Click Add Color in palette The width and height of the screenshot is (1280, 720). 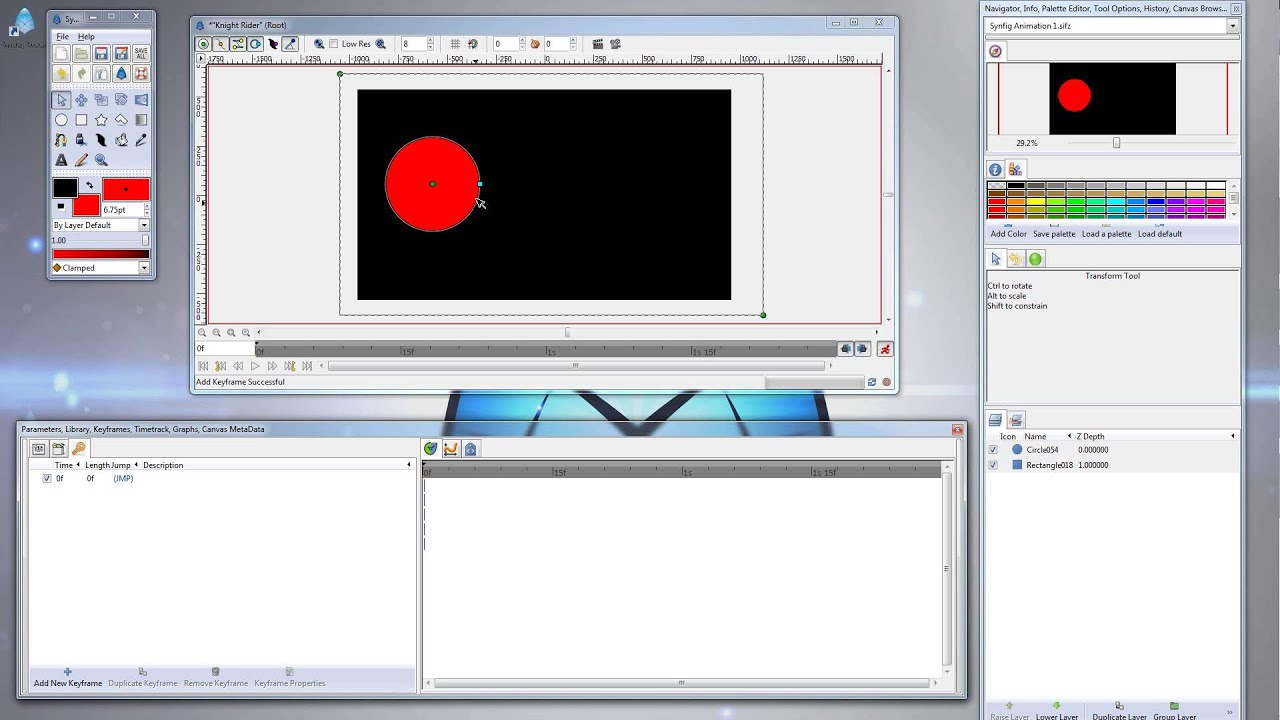pyautogui.click(x=1008, y=234)
